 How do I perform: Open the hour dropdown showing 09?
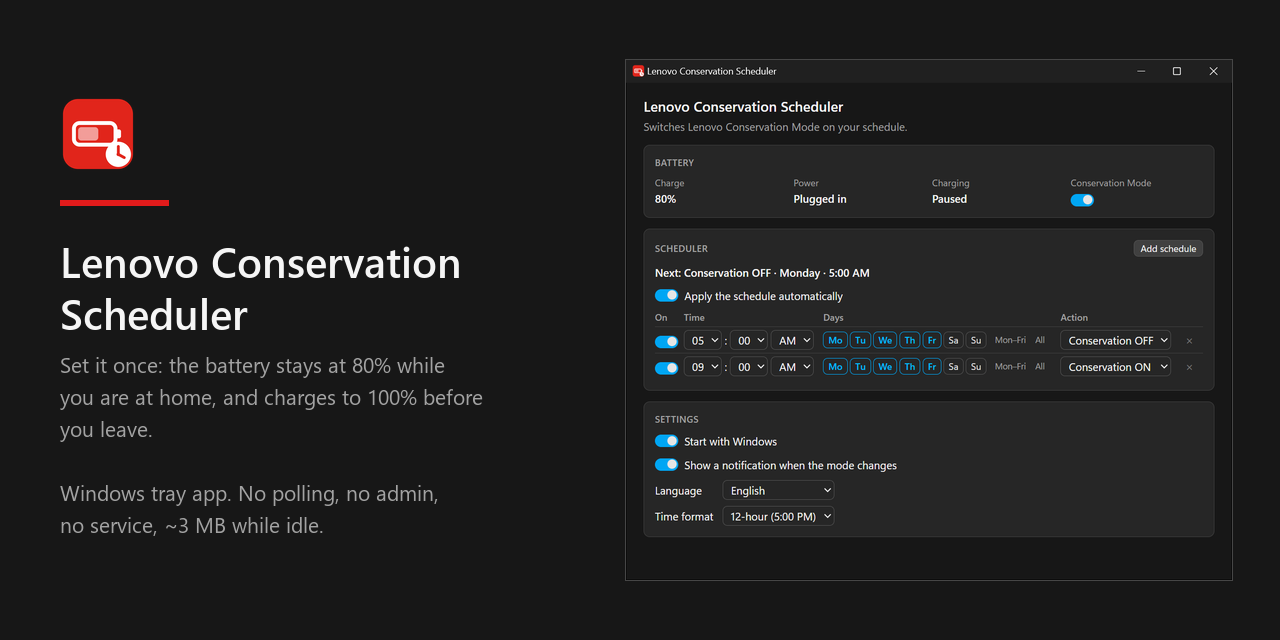702,367
